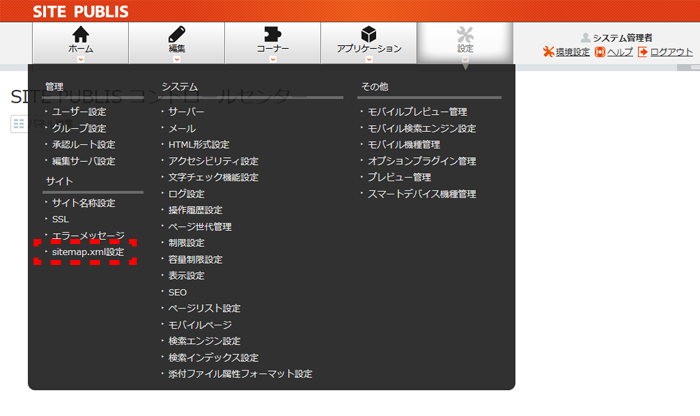Expand the dropdown arrow under コーナー
Screen dimensions: 700x416
pos(273,59)
